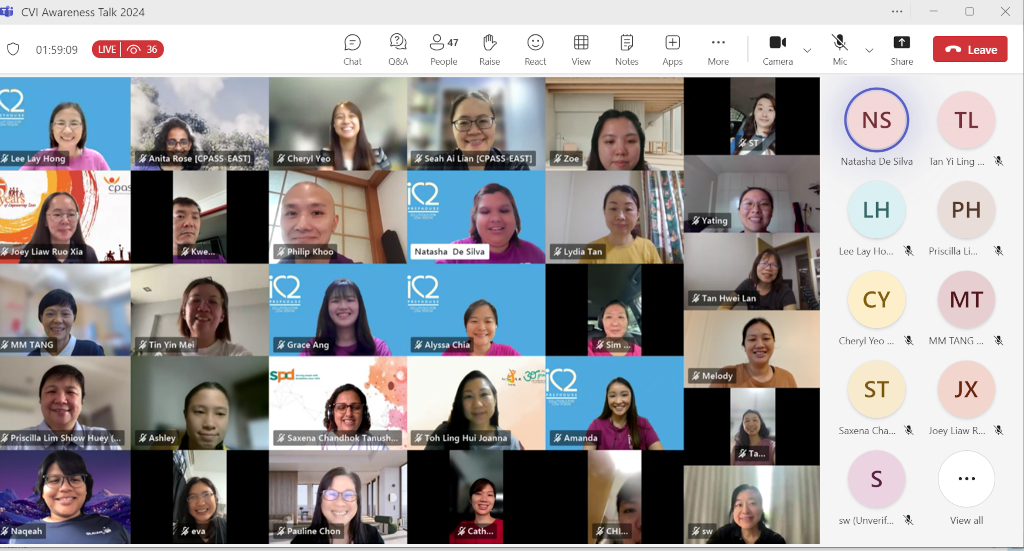The height and width of the screenshot is (551, 1024).
Task: Select Natasha De Silva's video tile
Action: pos(476,216)
